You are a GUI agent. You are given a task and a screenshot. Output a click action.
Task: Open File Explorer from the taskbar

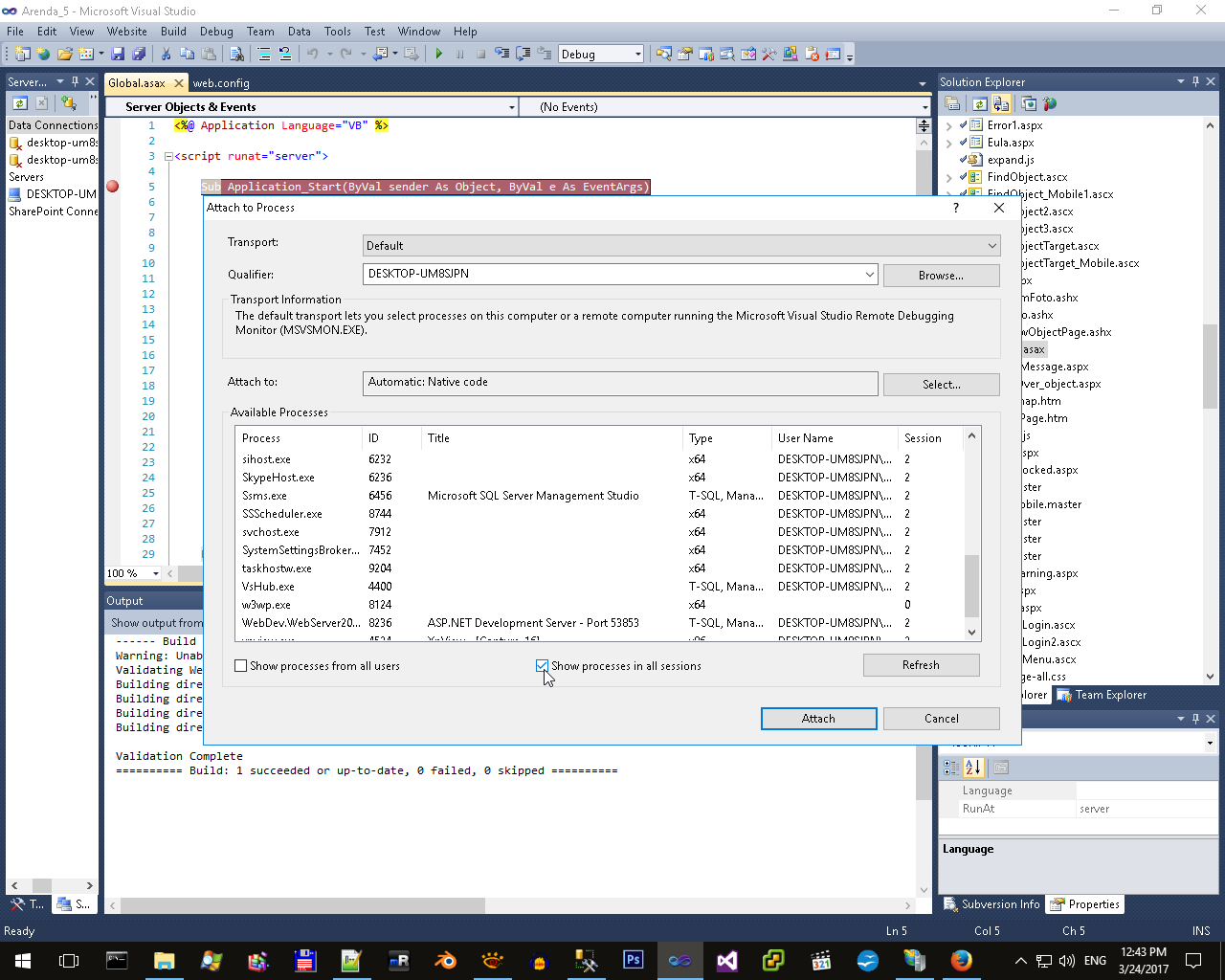click(164, 960)
